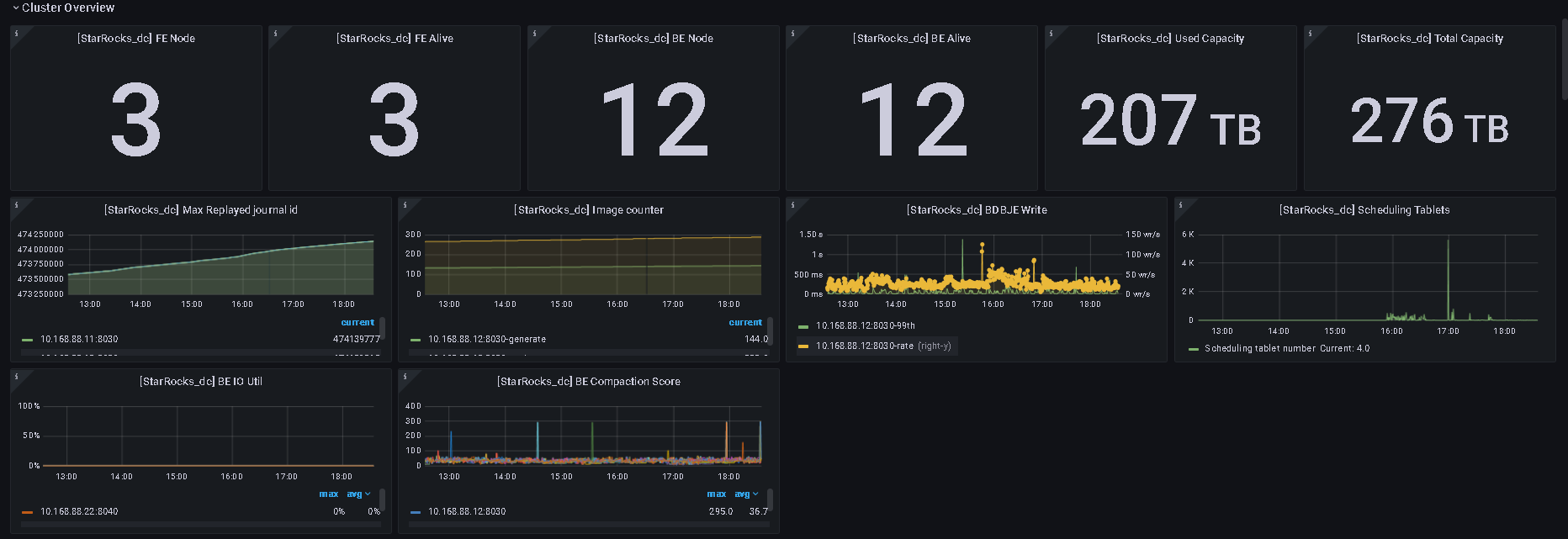The height and width of the screenshot is (539, 1568).
Task: Click green swatch beside 10.168.88.12:8030-generate
Action: click(416, 340)
